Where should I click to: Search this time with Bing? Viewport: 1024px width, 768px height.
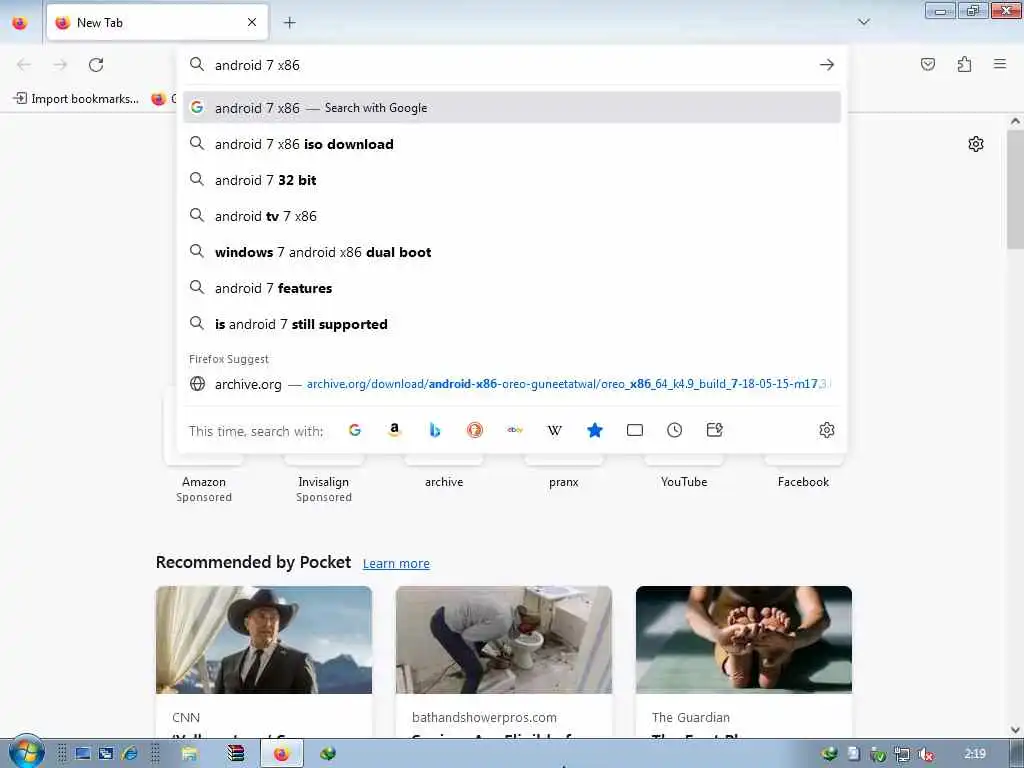point(434,430)
